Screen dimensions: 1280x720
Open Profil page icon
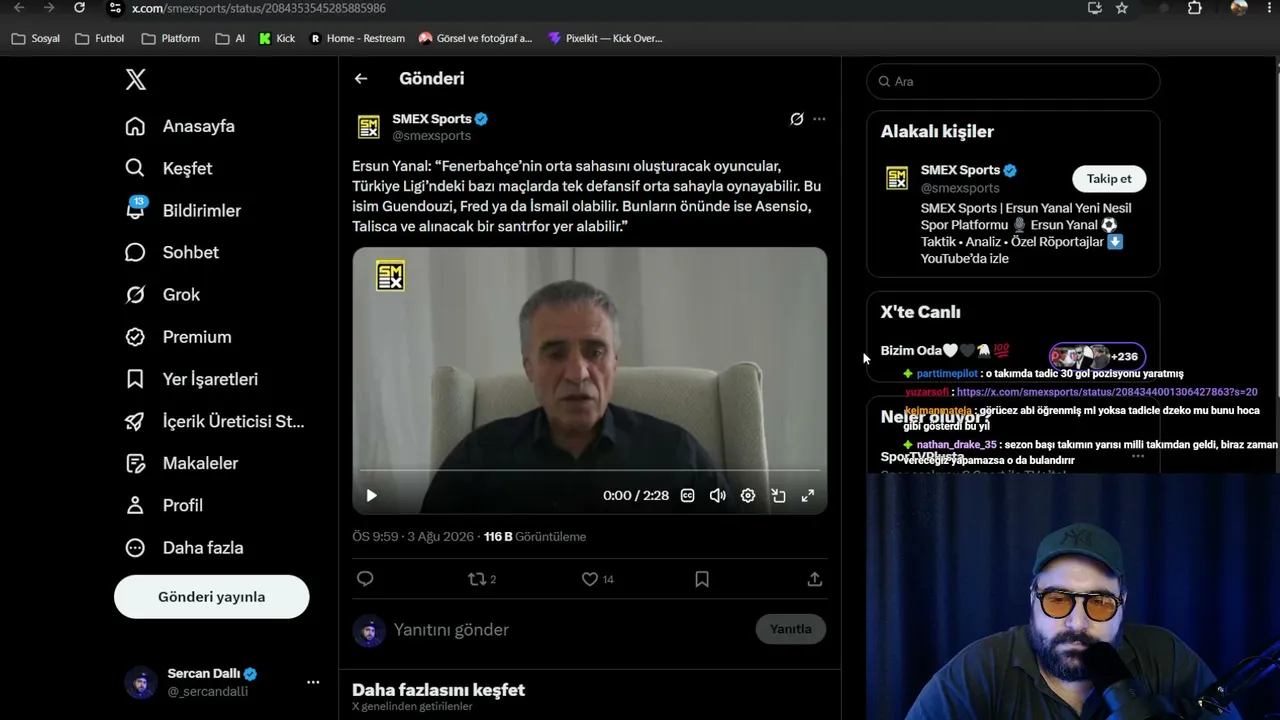(135, 505)
